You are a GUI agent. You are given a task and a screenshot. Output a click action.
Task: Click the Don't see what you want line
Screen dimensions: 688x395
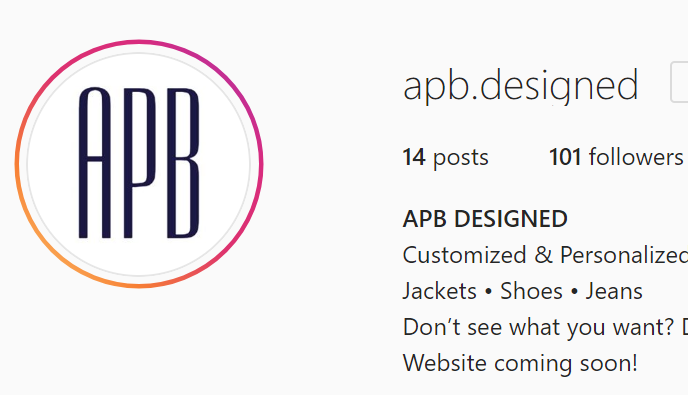[545, 327]
